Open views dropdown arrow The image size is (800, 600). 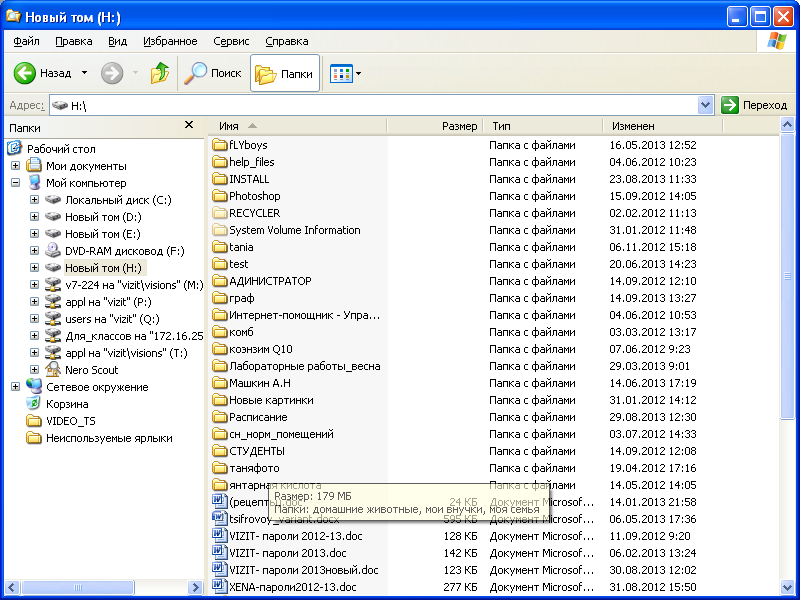point(359,73)
